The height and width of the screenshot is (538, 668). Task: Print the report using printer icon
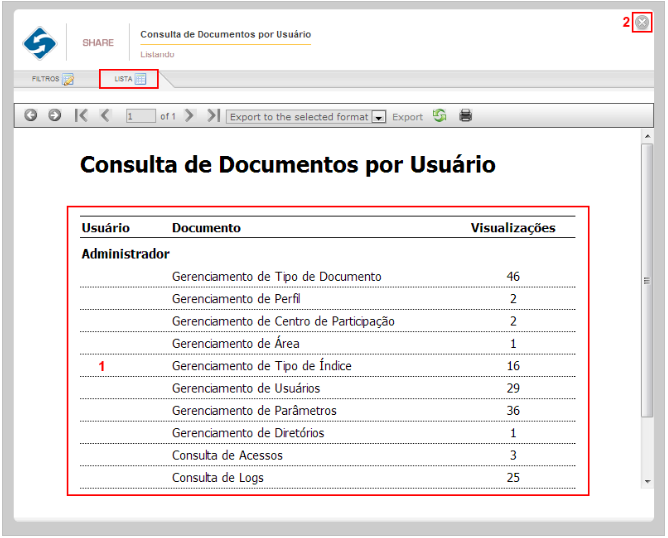[x=466, y=115]
